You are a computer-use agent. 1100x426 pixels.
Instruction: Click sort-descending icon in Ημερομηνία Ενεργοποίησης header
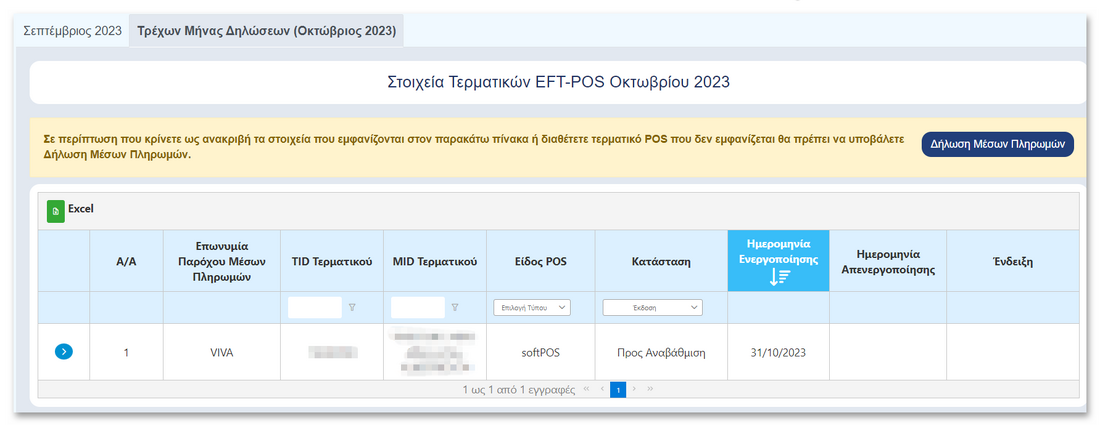778,279
